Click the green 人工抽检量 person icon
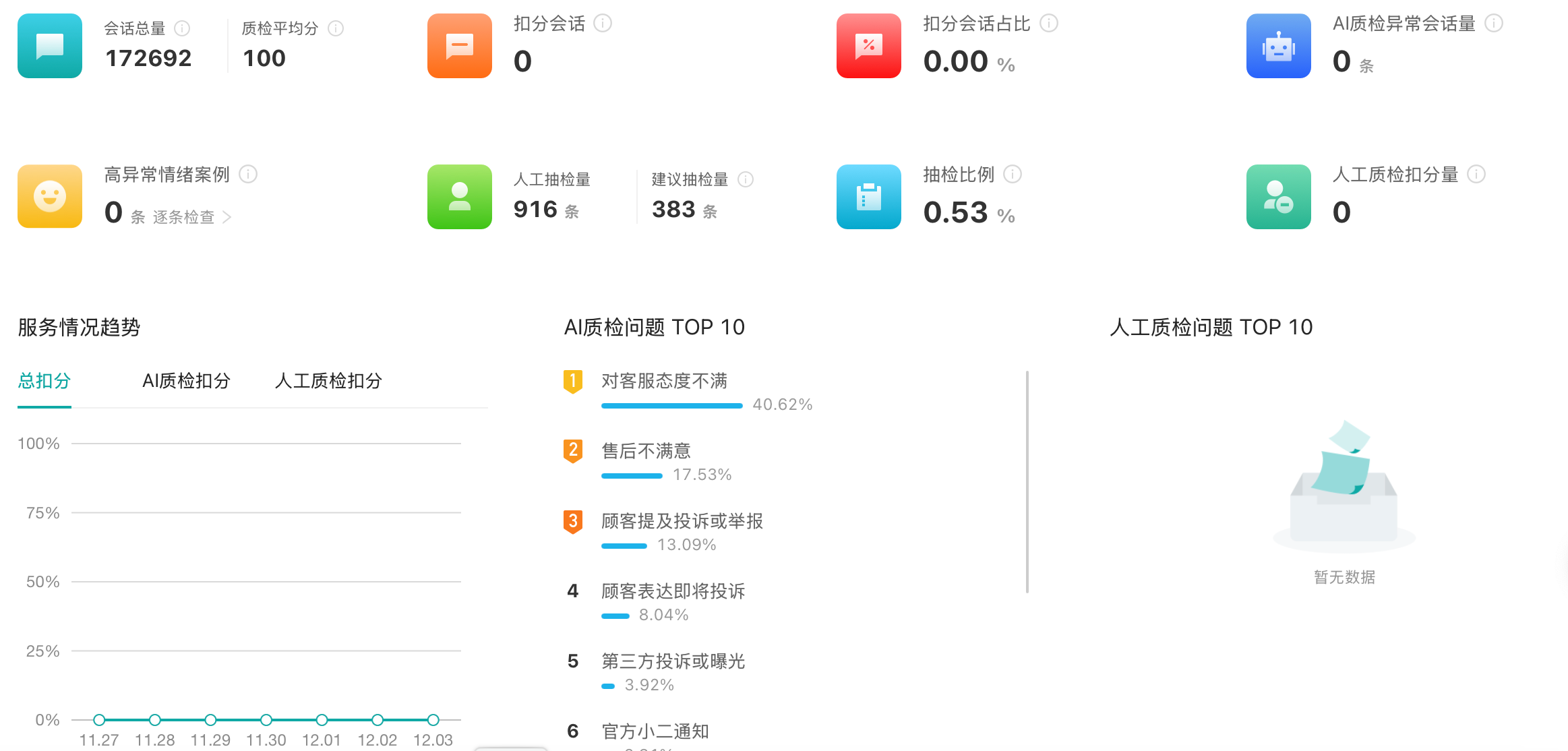This screenshot has width=1568, height=751. 458,196
